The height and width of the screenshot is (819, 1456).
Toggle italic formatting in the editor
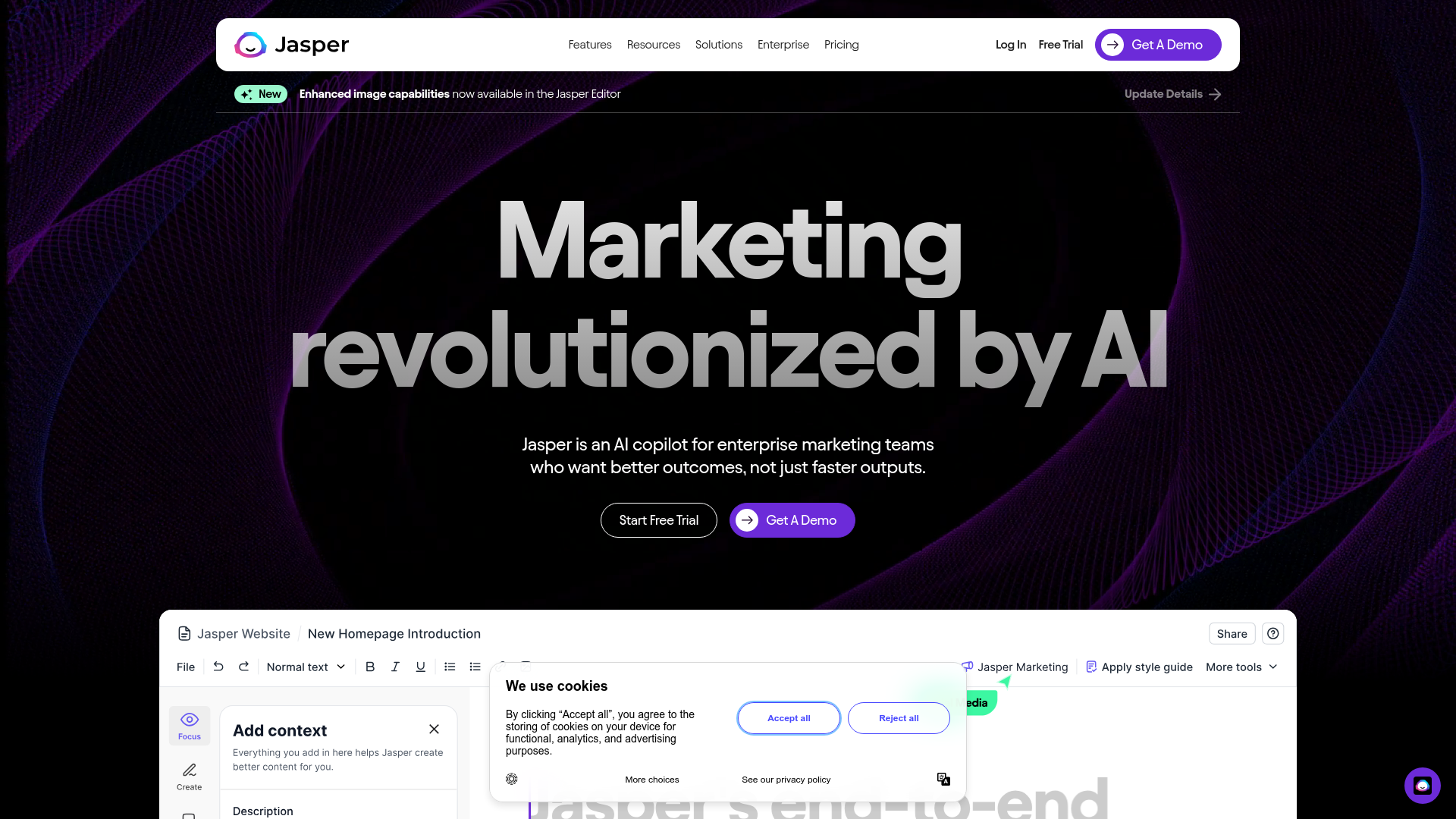[x=395, y=667]
